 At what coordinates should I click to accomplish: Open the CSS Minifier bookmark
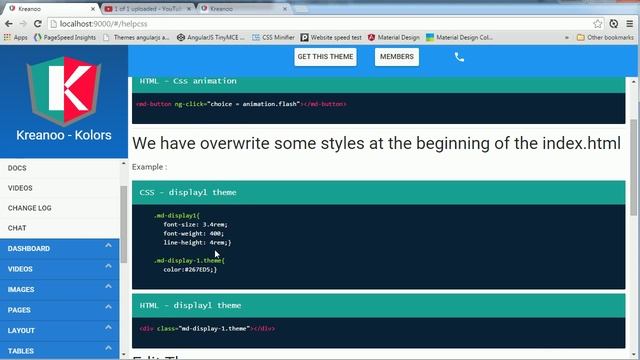273,37
